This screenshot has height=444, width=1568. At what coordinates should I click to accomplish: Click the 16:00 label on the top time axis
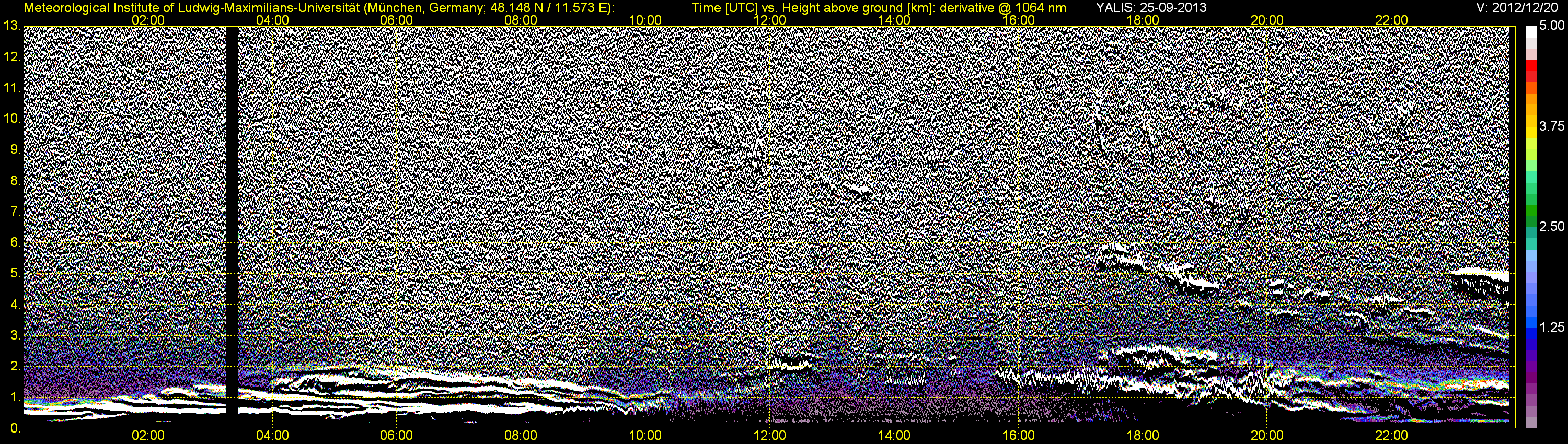1018,20
